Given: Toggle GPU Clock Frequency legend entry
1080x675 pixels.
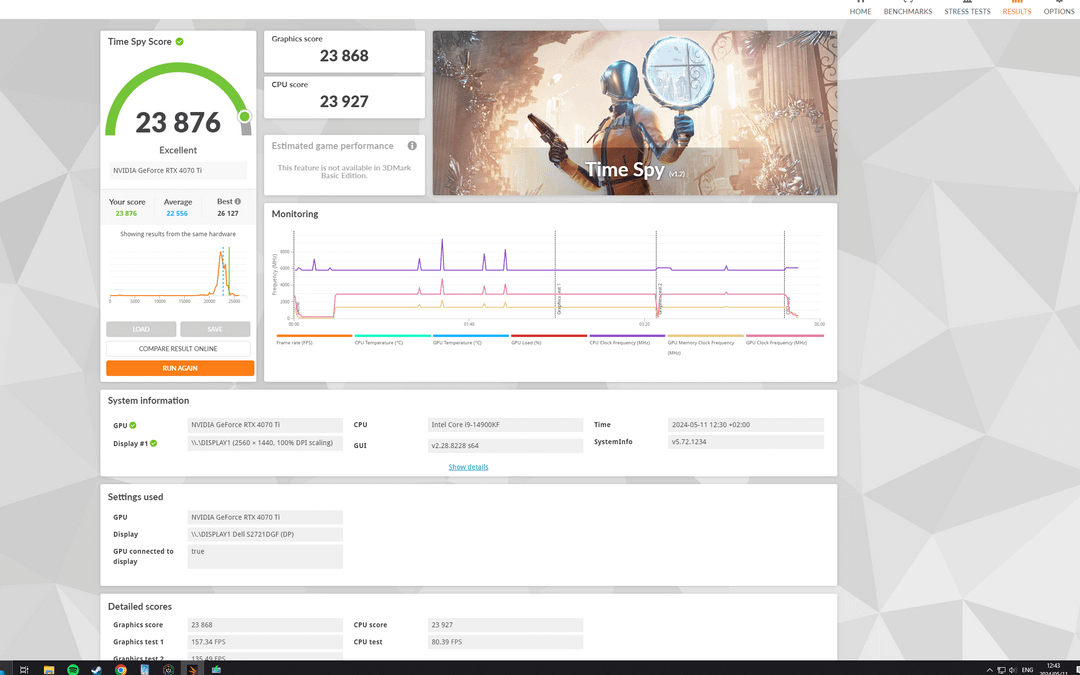Looking at the screenshot, I should coord(785,340).
